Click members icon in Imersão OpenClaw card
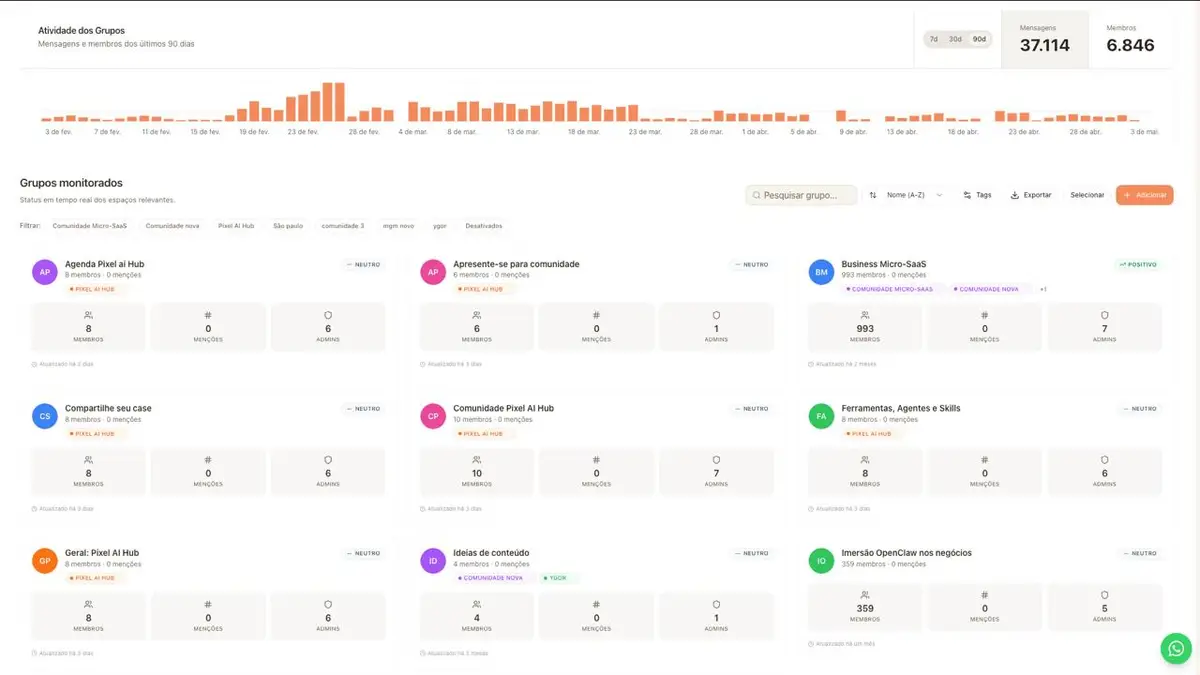1200x675 pixels. 865,594
